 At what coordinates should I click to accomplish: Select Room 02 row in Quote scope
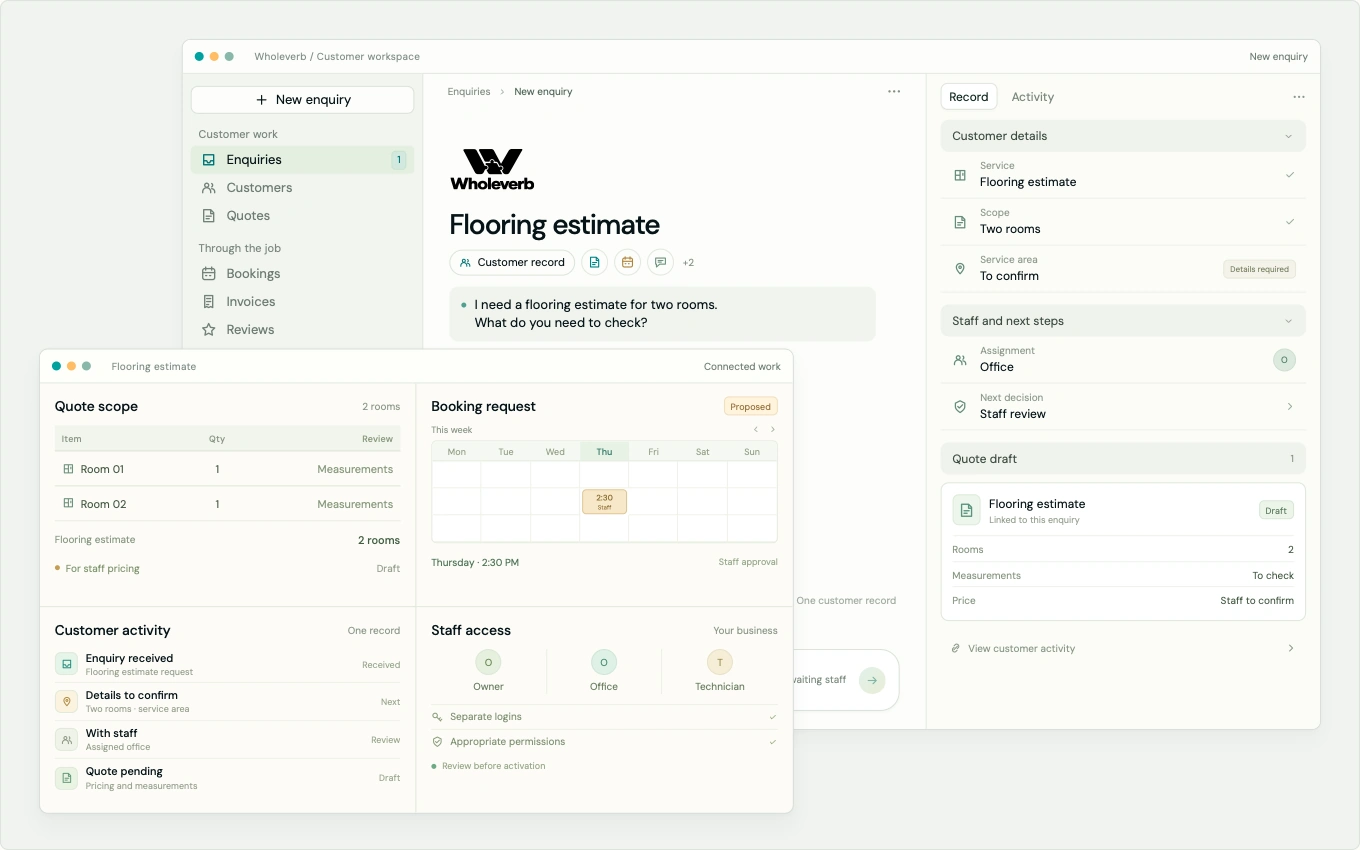point(227,504)
